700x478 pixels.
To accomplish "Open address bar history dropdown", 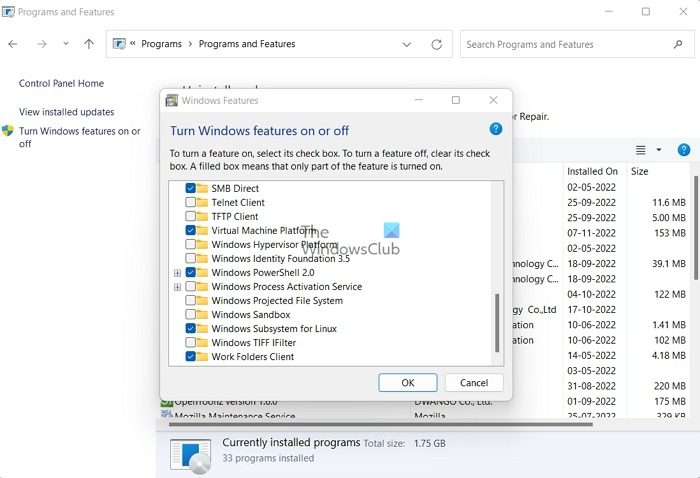I will coord(406,44).
